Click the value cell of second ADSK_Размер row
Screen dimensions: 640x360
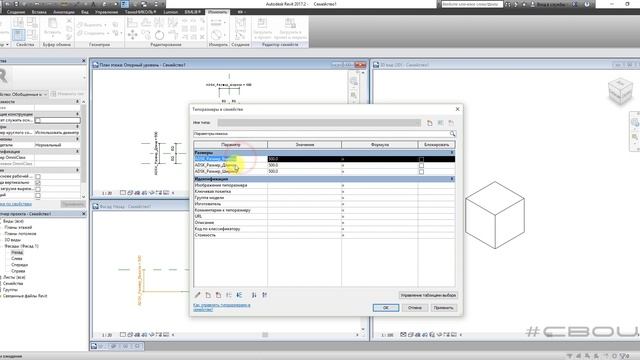pyautogui.click(x=304, y=165)
